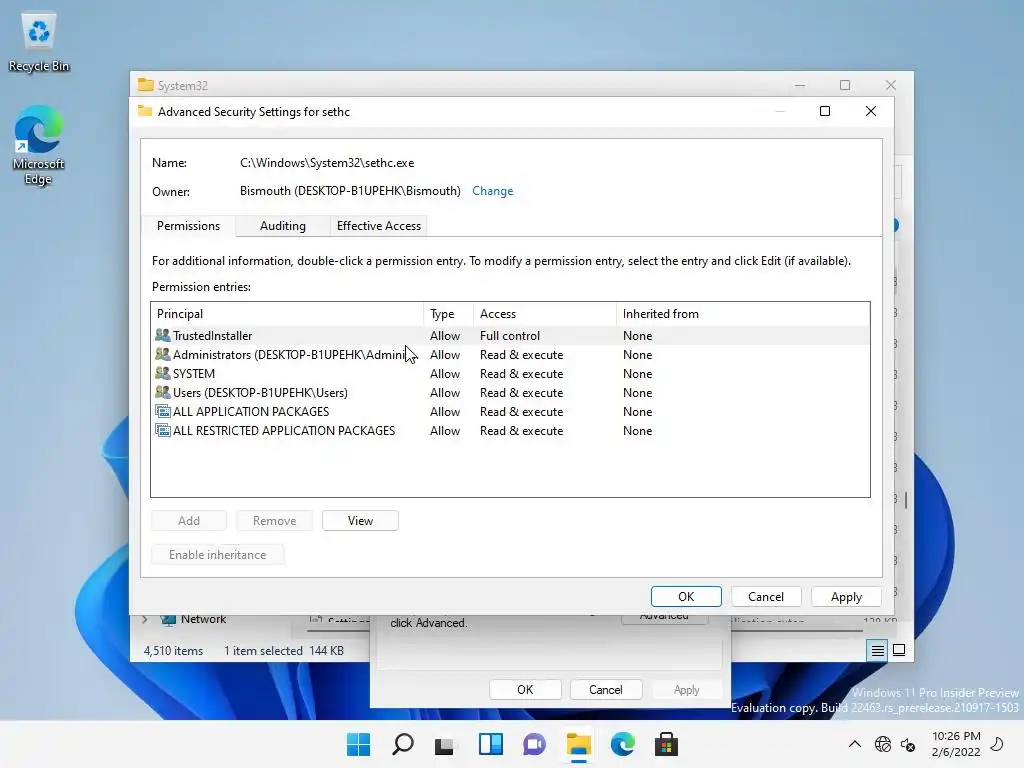Sort entries by Access column header
This screenshot has width=1024, height=768.
pos(545,314)
